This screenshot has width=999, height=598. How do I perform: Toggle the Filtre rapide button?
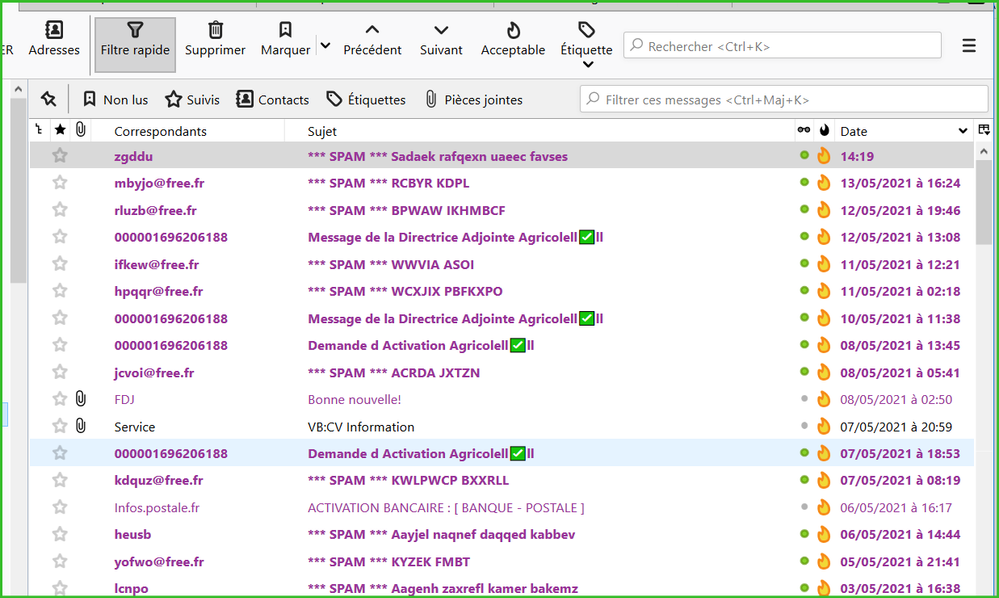click(135, 40)
